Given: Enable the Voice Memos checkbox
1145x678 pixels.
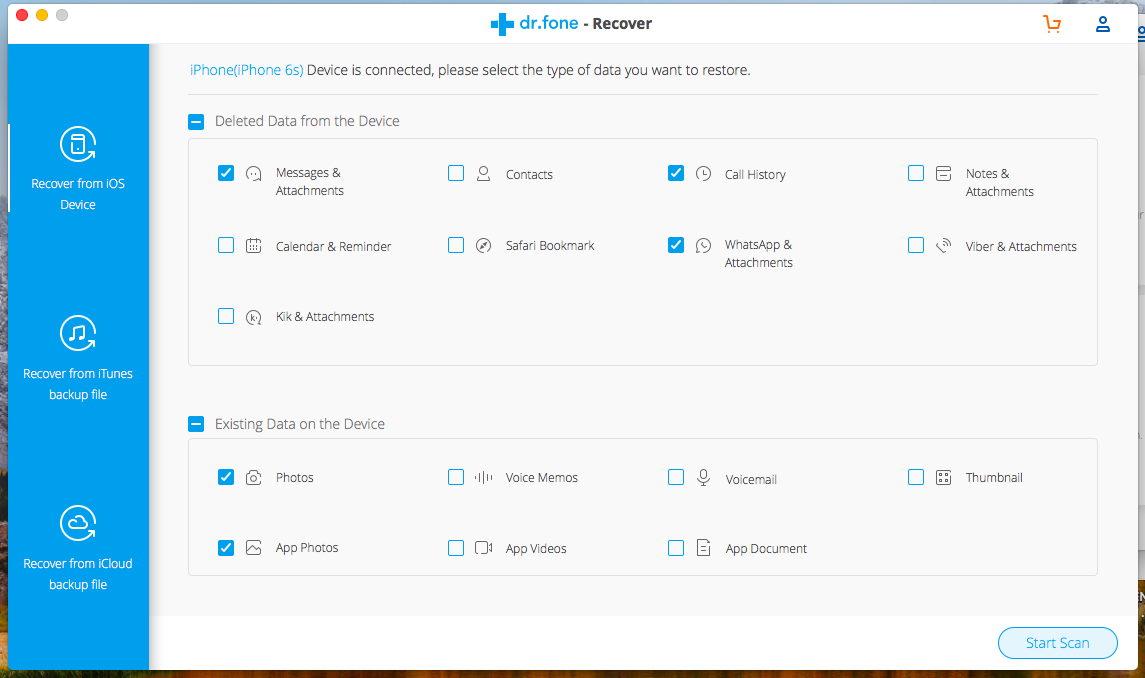Looking at the screenshot, I should point(456,477).
